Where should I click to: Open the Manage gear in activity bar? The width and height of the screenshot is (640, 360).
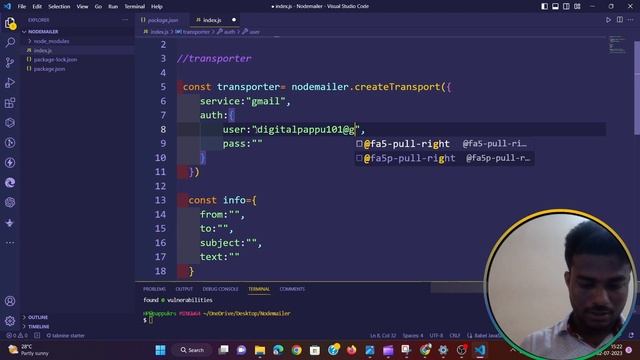[x=10, y=321]
